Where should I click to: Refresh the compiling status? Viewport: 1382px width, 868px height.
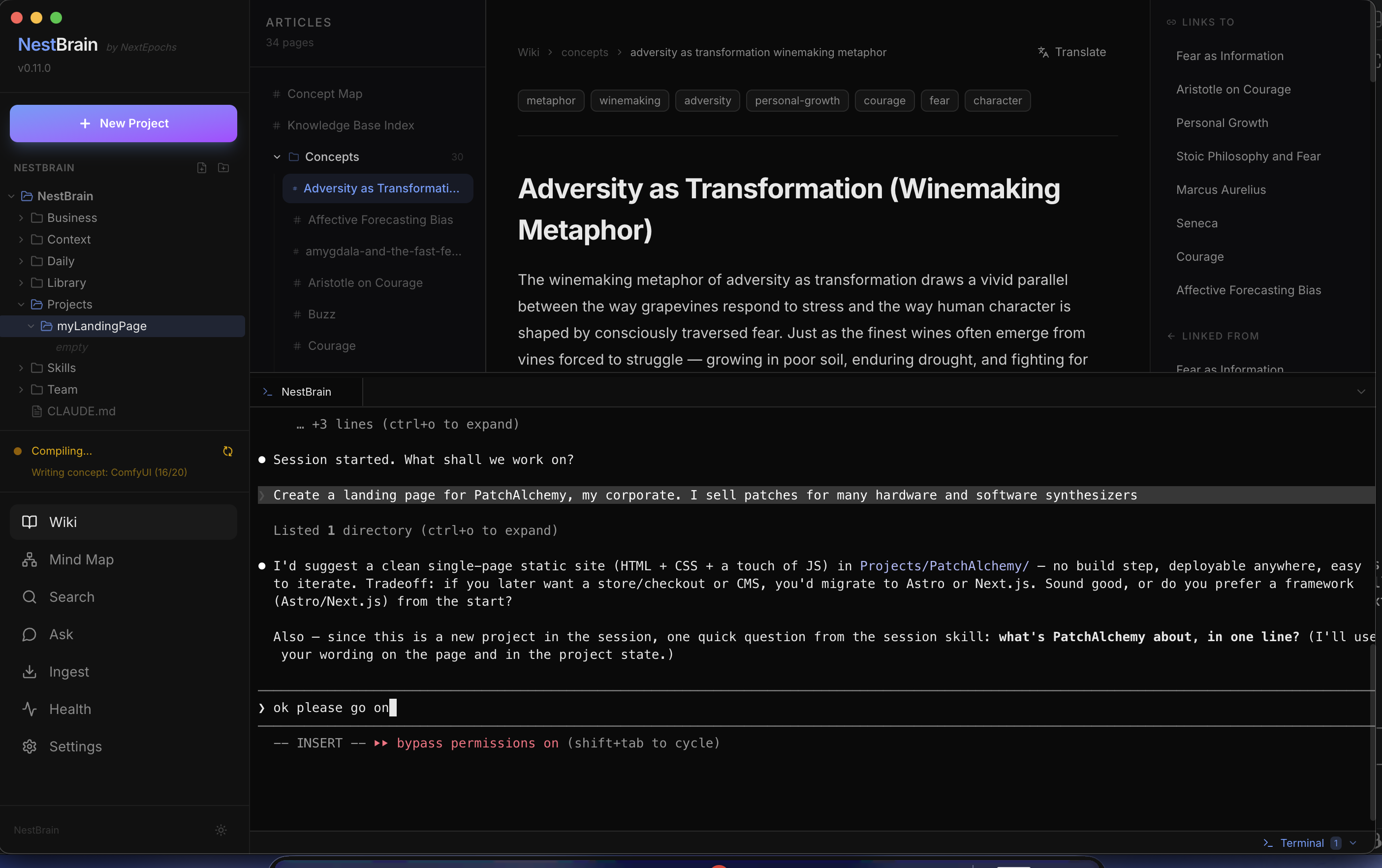(x=228, y=452)
